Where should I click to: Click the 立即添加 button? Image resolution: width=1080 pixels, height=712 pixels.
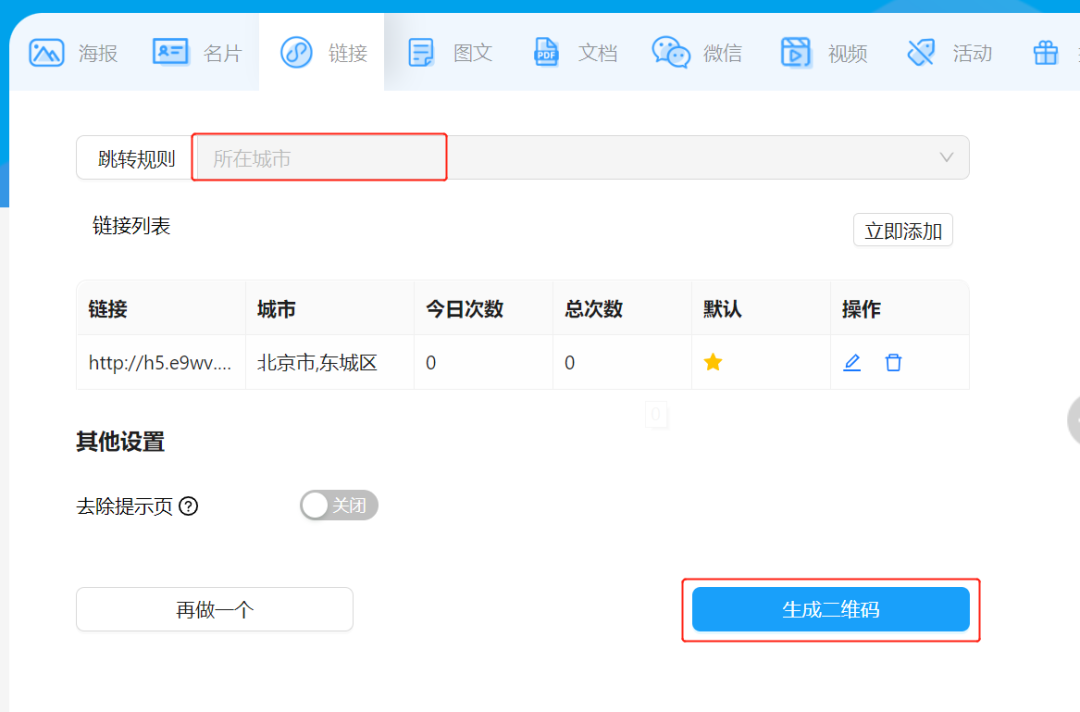coord(903,230)
